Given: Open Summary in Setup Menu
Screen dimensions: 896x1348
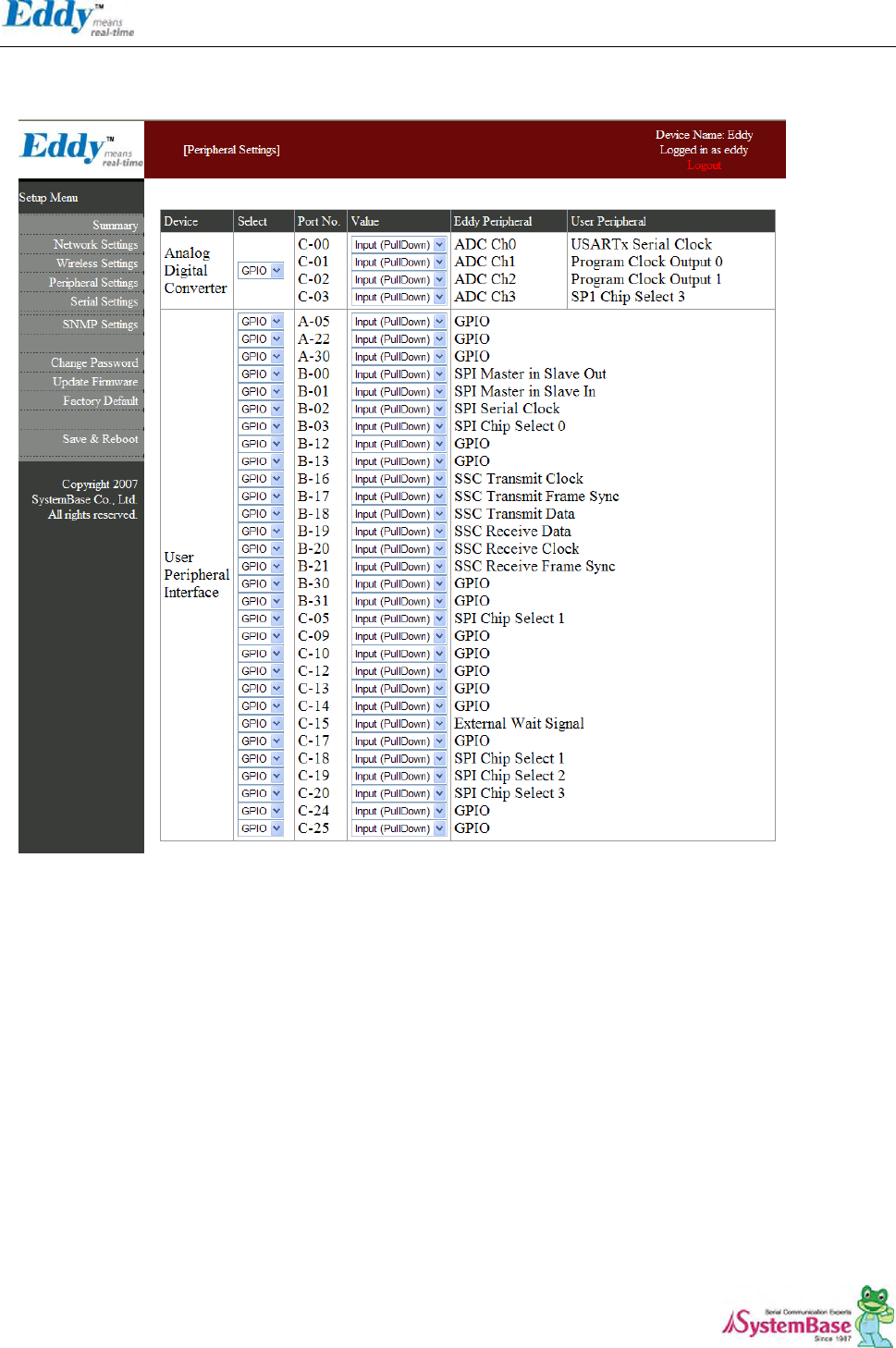Looking at the screenshot, I should [115, 226].
